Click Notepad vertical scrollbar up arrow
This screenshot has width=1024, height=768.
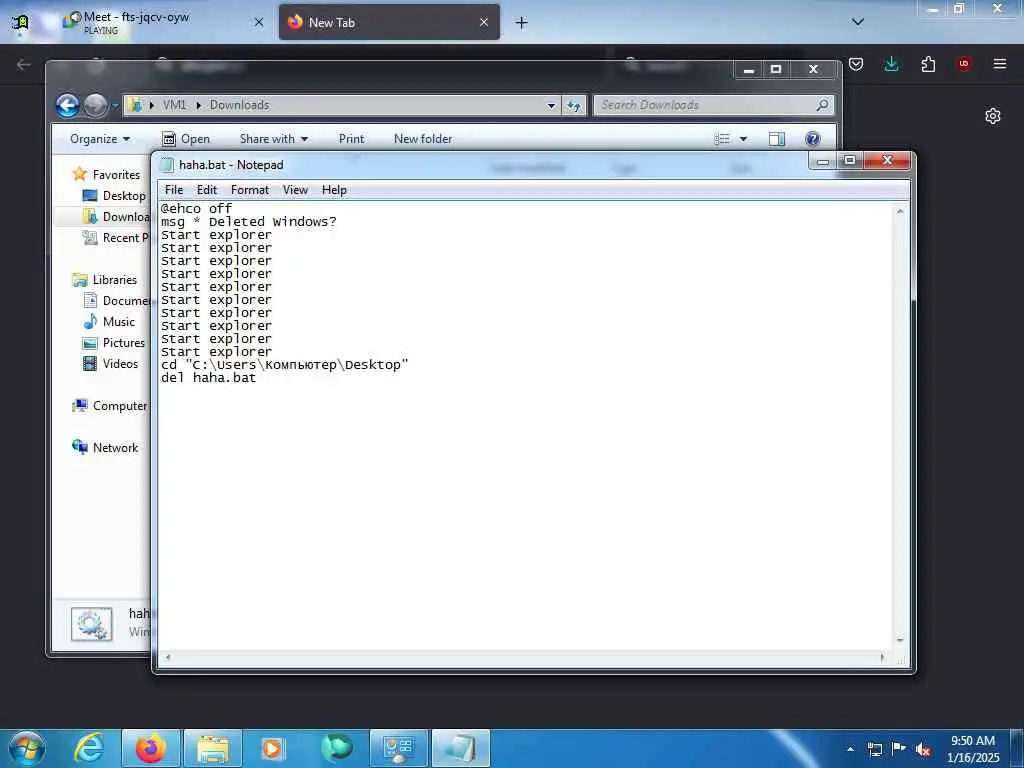[x=900, y=211]
